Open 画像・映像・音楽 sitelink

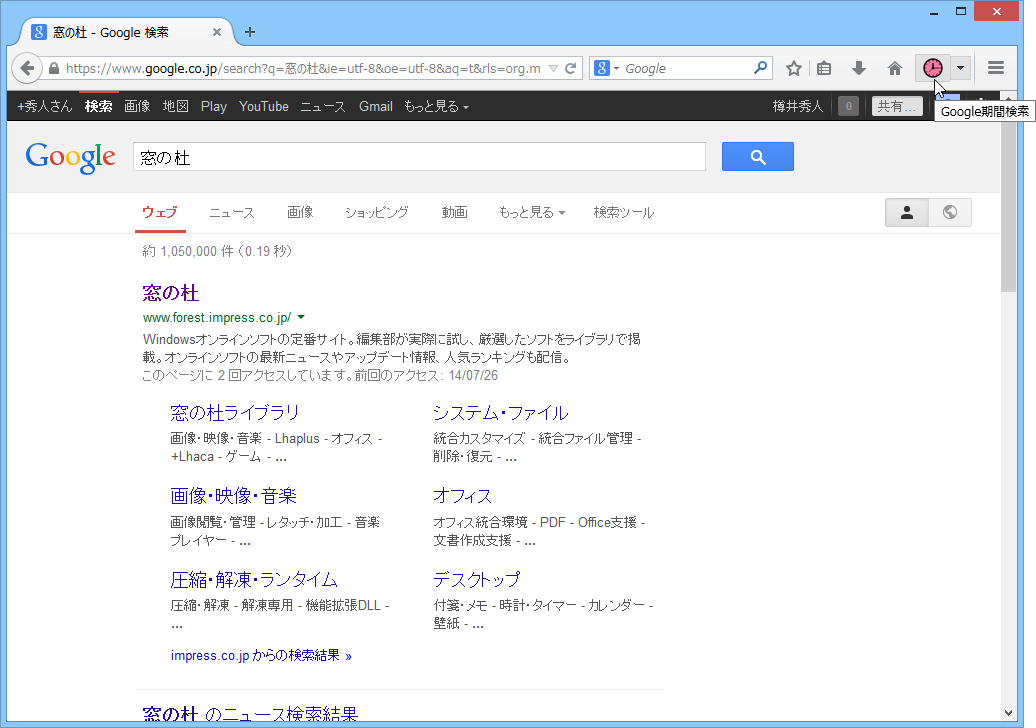click(x=233, y=496)
